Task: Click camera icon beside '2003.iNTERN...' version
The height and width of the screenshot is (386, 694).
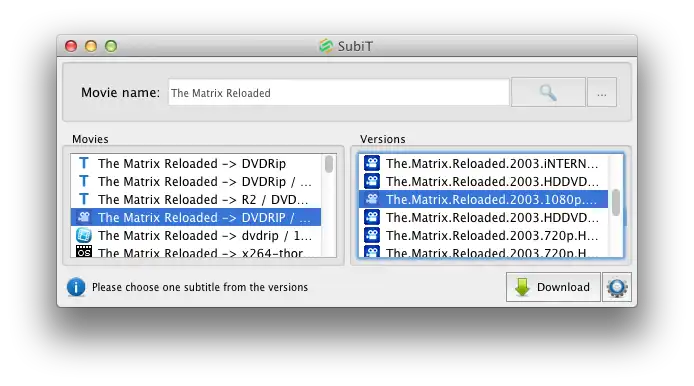Action: pyautogui.click(x=372, y=163)
